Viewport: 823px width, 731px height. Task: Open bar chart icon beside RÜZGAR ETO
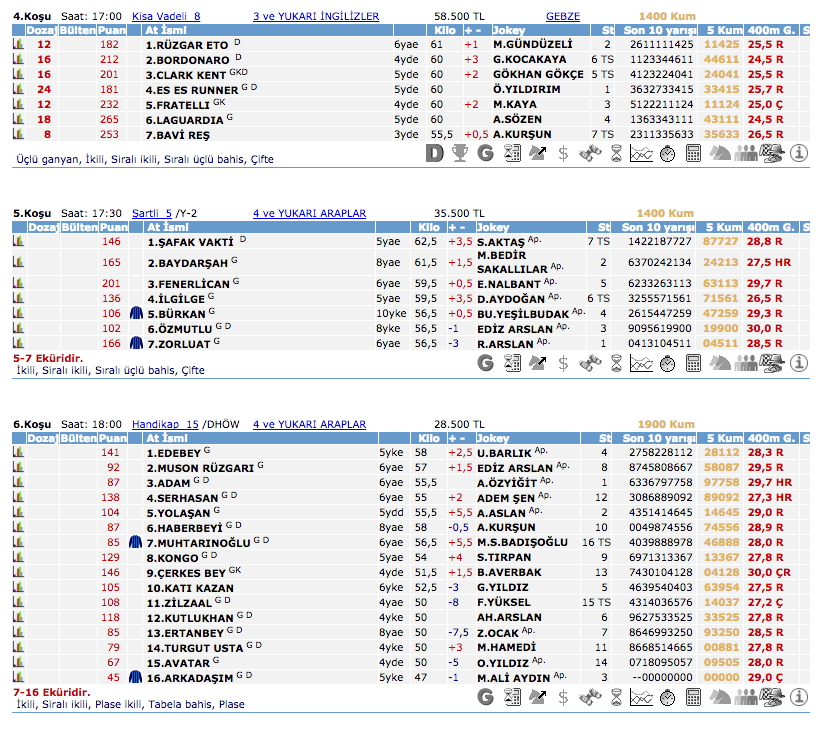pyautogui.click(x=17, y=45)
